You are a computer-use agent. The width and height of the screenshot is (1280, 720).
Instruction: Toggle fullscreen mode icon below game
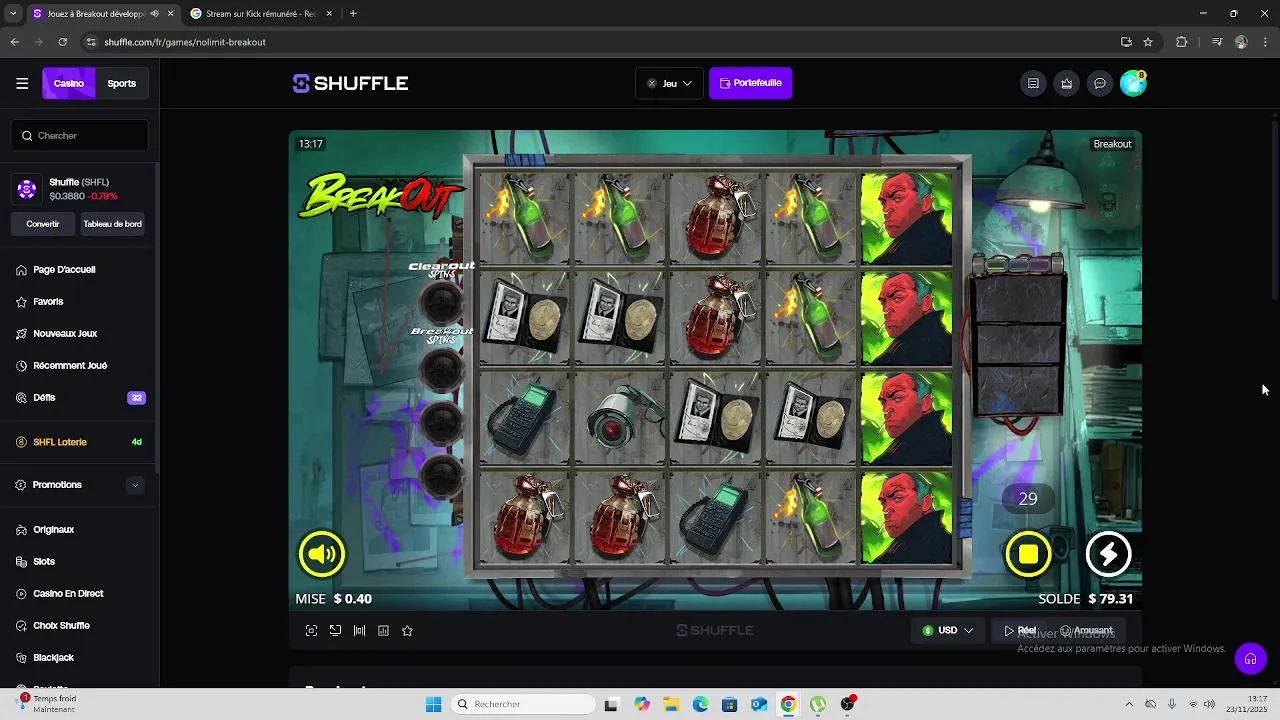311,631
